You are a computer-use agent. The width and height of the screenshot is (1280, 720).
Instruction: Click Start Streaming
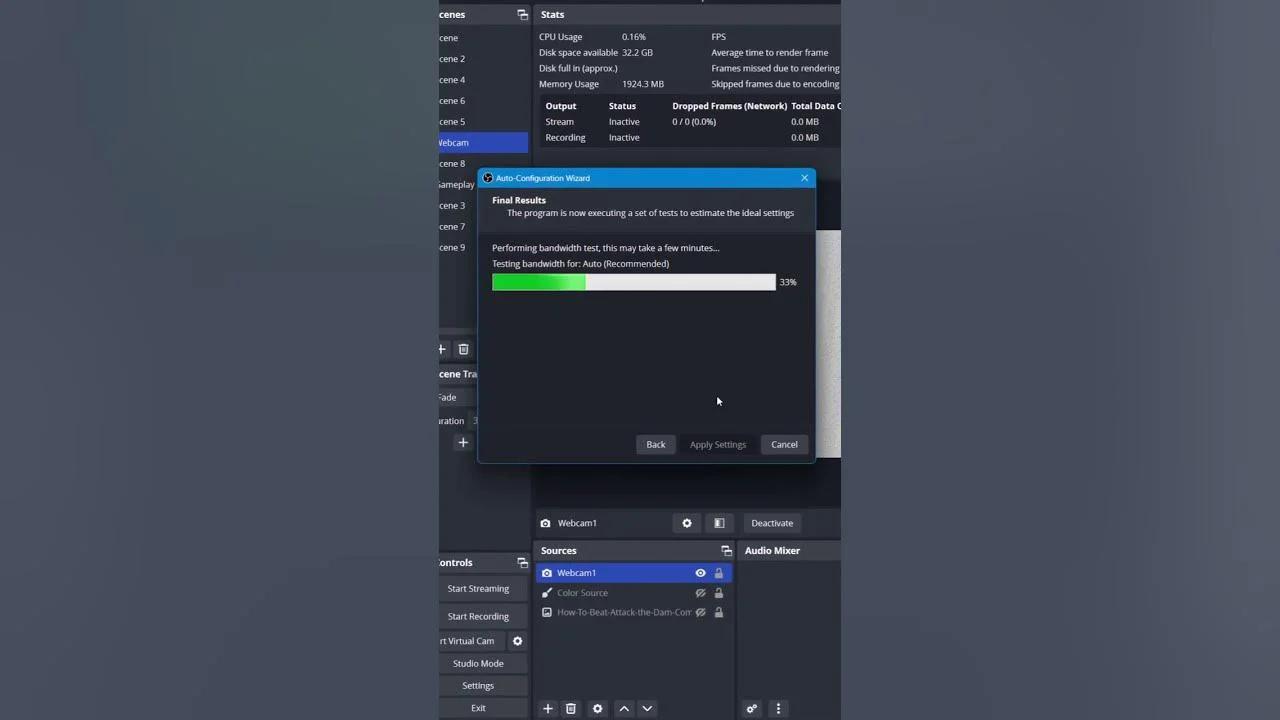(x=478, y=588)
